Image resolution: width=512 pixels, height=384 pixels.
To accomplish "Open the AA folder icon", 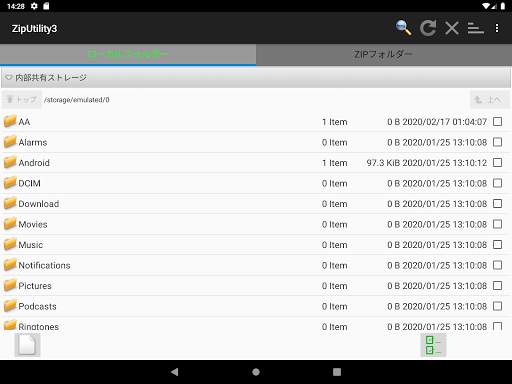I will coord(10,121).
